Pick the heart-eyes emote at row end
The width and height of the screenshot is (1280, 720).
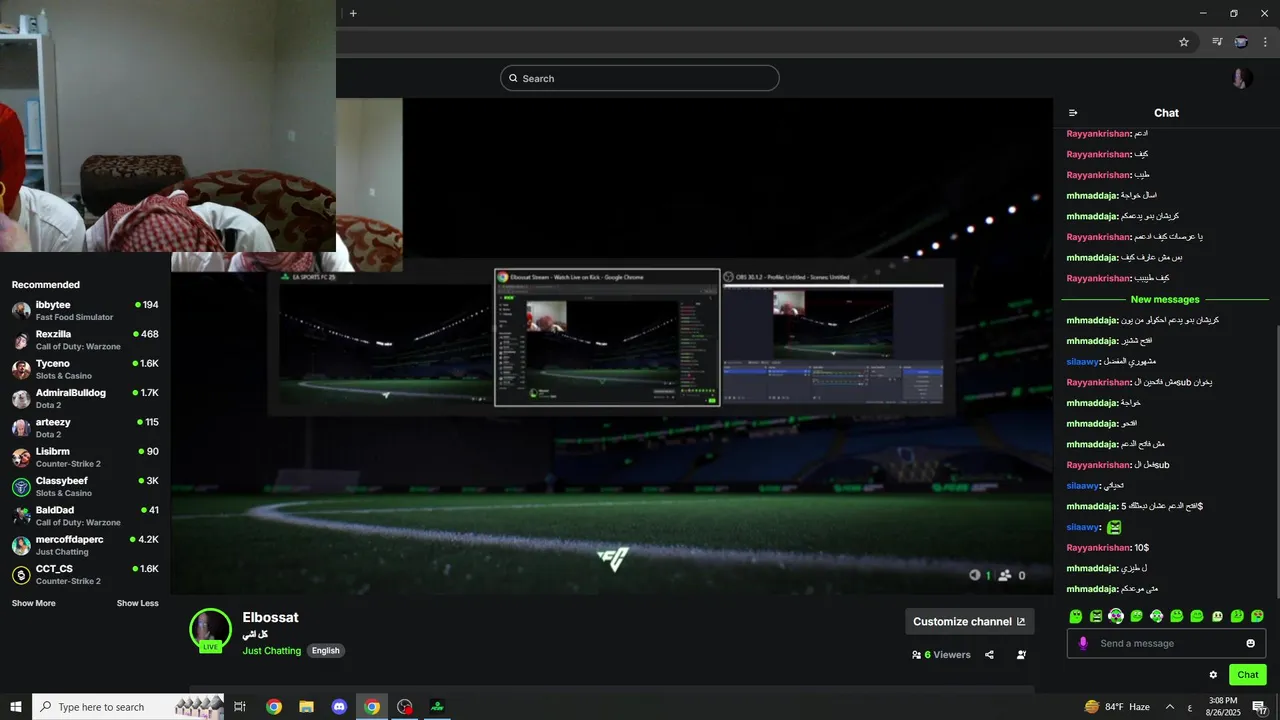click(x=1257, y=616)
